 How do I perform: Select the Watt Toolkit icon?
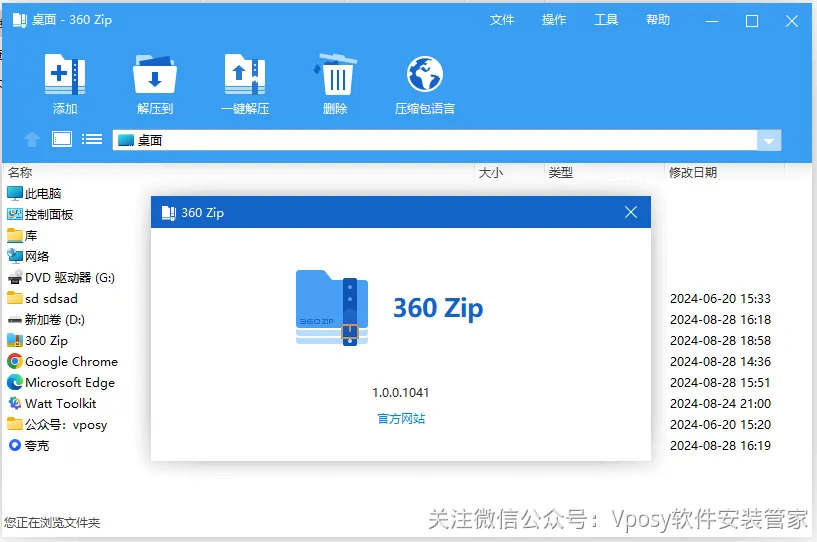click(15, 403)
